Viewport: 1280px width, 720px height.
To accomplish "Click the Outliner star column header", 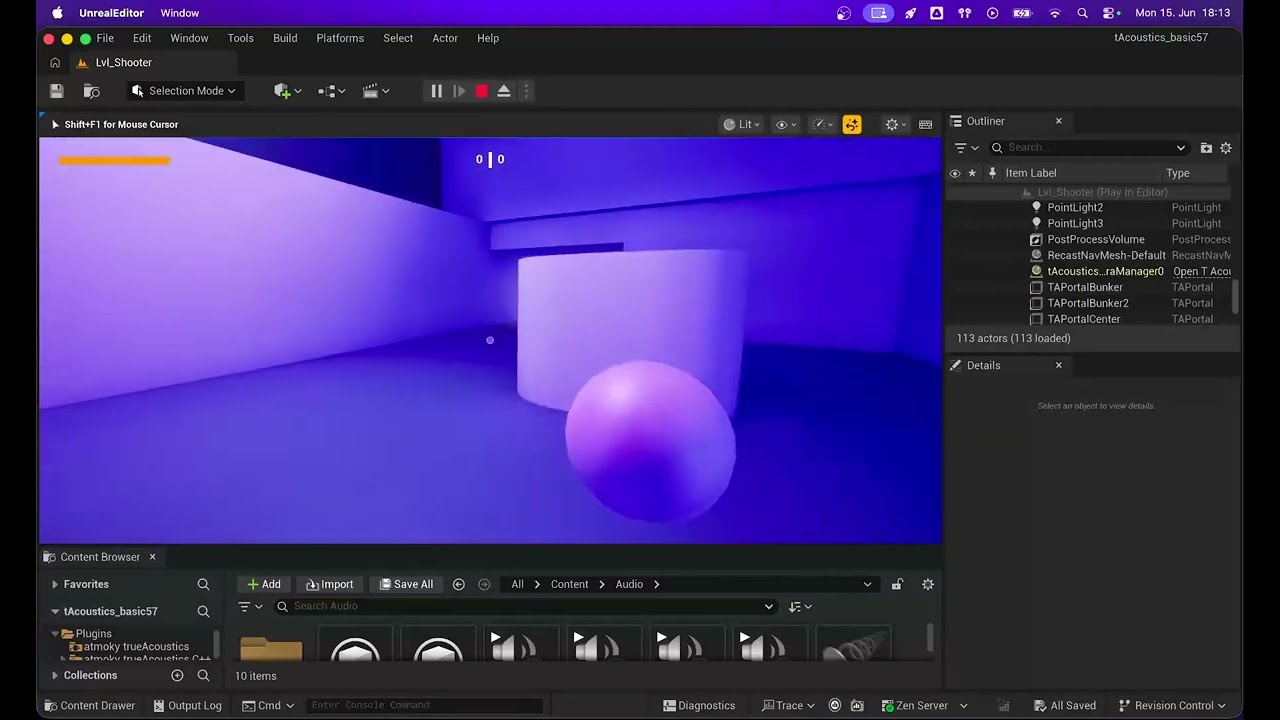I will (x=972, y=173).
